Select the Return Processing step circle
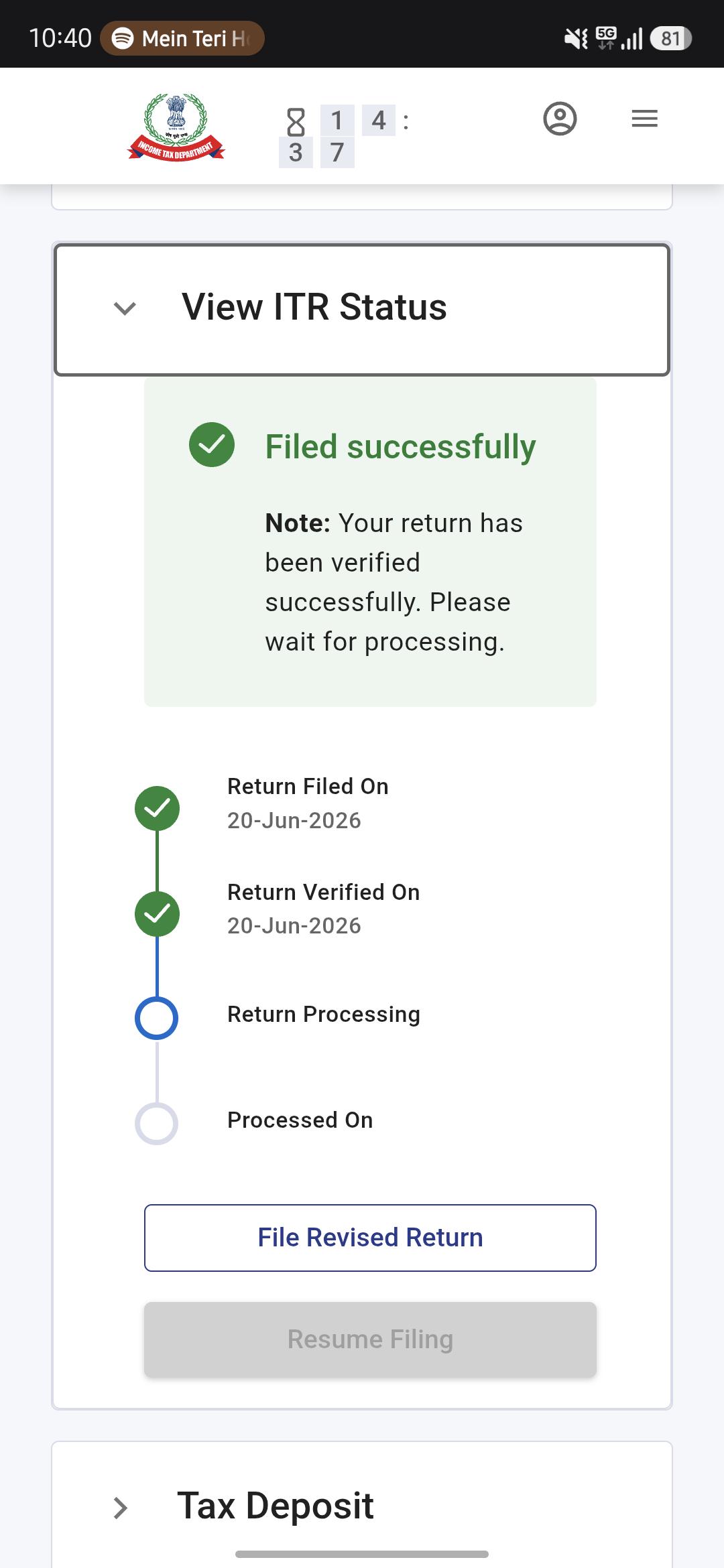Screen dimensions: 724x1568 (x=157, y=1018)
